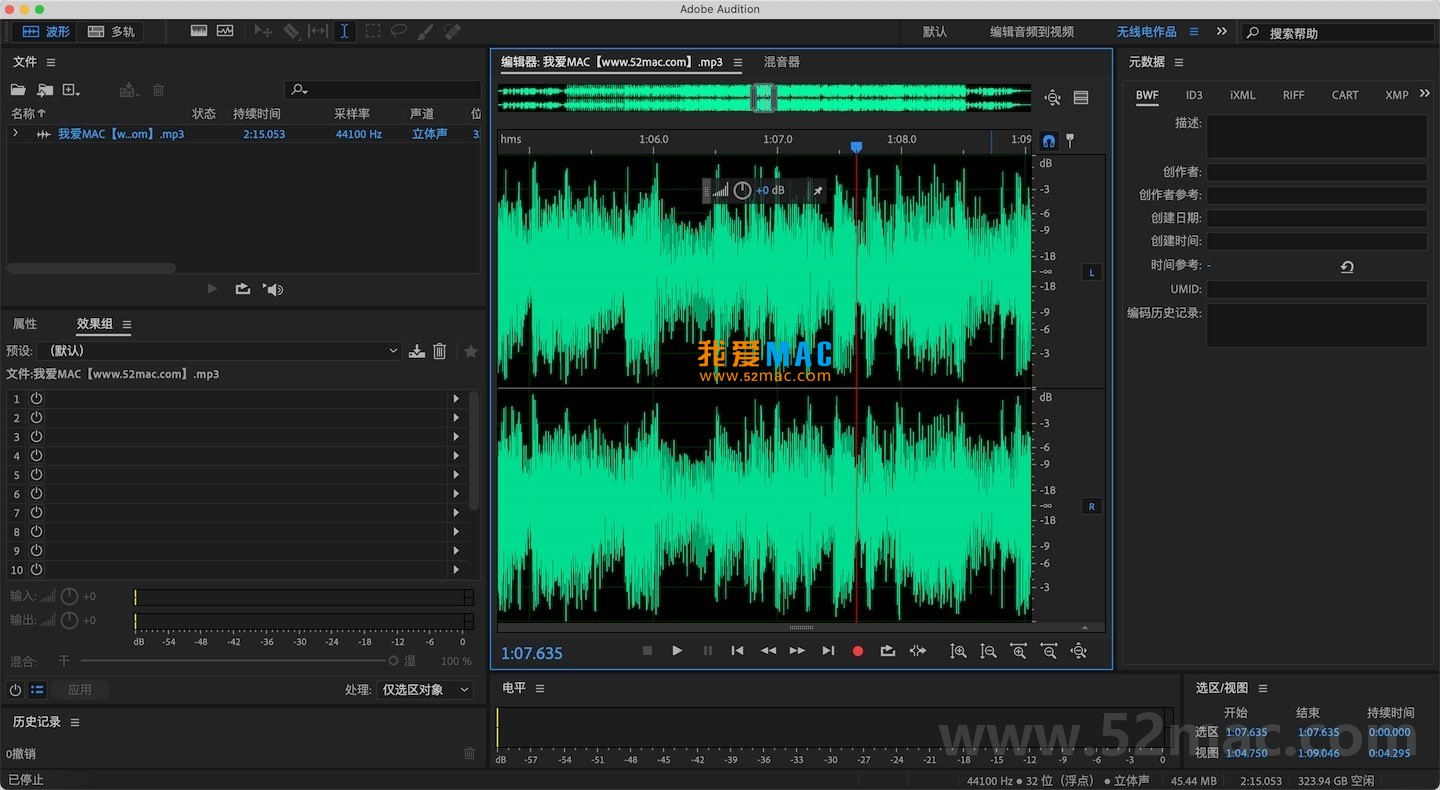The width and height of the screenshot is (1440, 790).
Task: Expand the 我爱MAC mp3 file row
Action: click(x=15, y=133)
